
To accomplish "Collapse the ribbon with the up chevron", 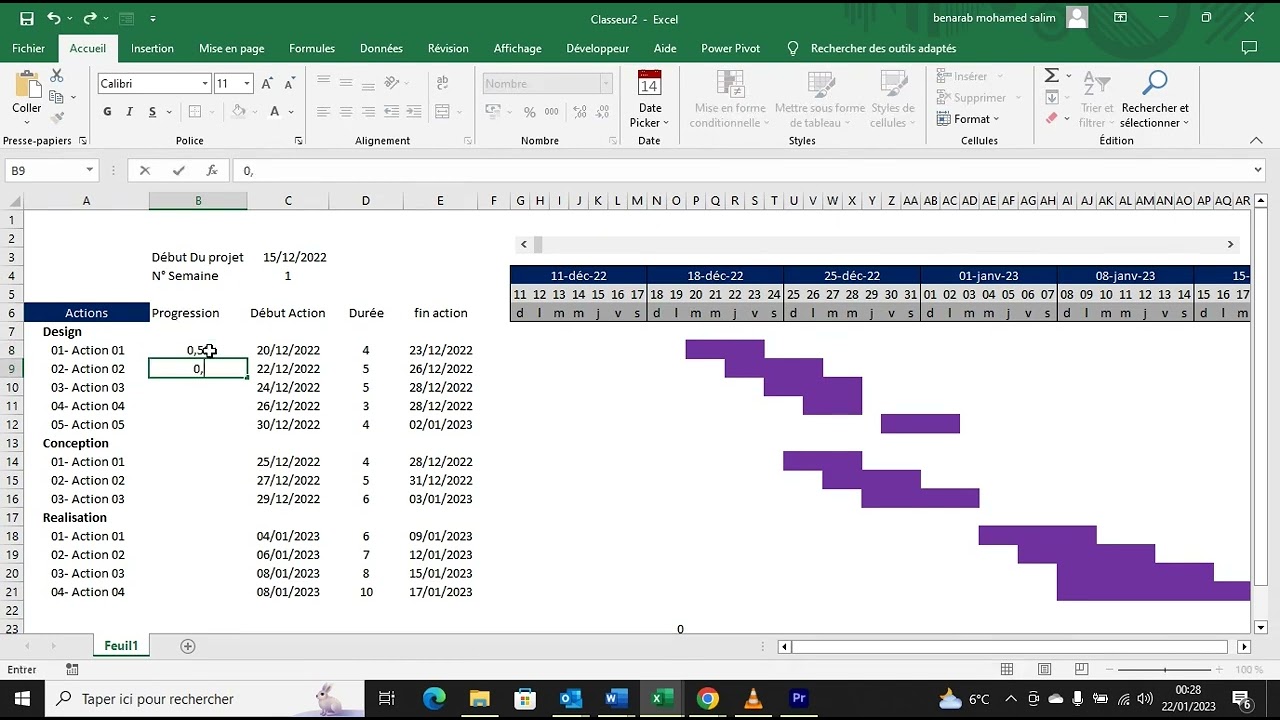I will tap(1257, 141).
